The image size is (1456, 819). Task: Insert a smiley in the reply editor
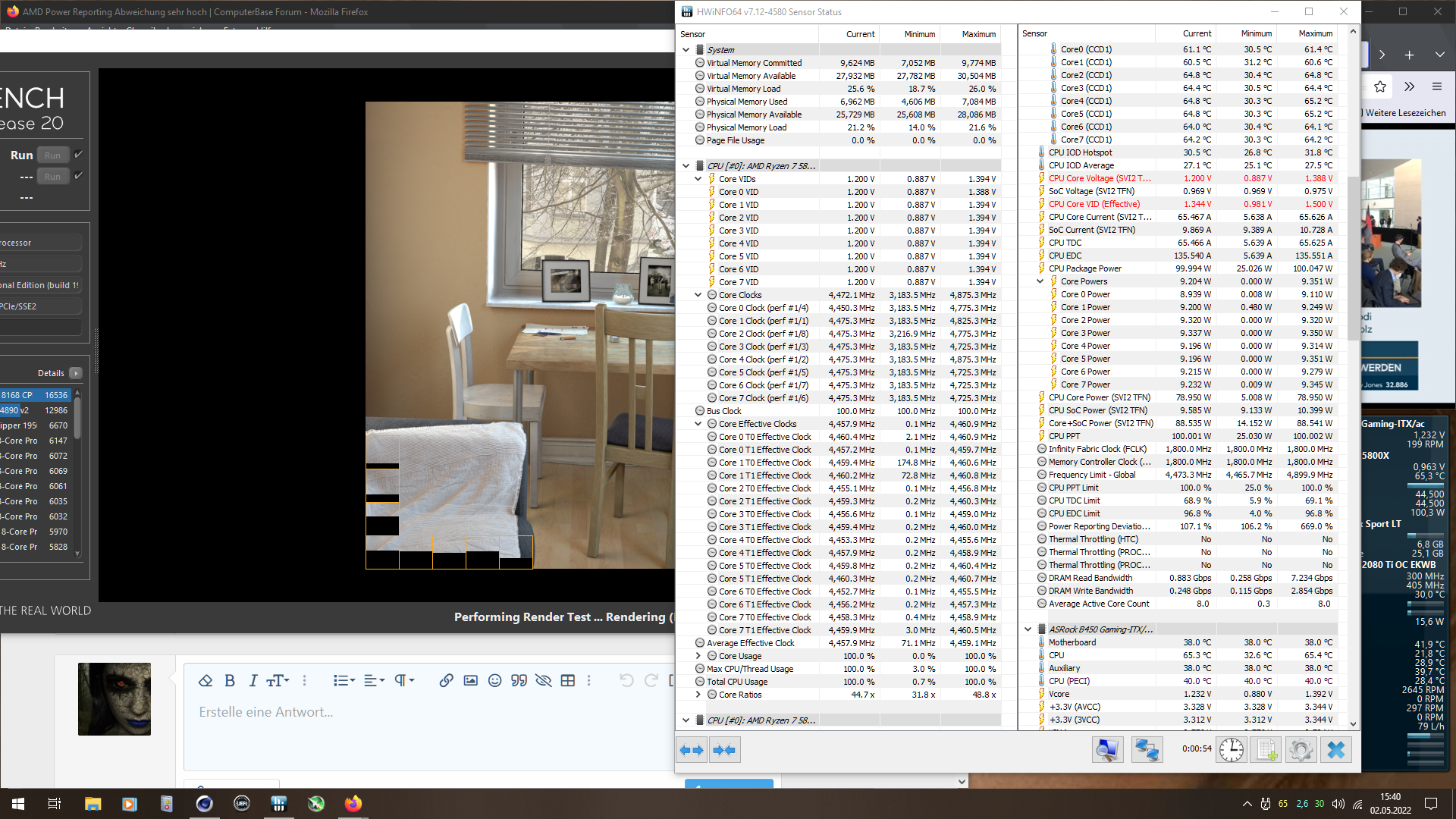(x=494, y=680)
